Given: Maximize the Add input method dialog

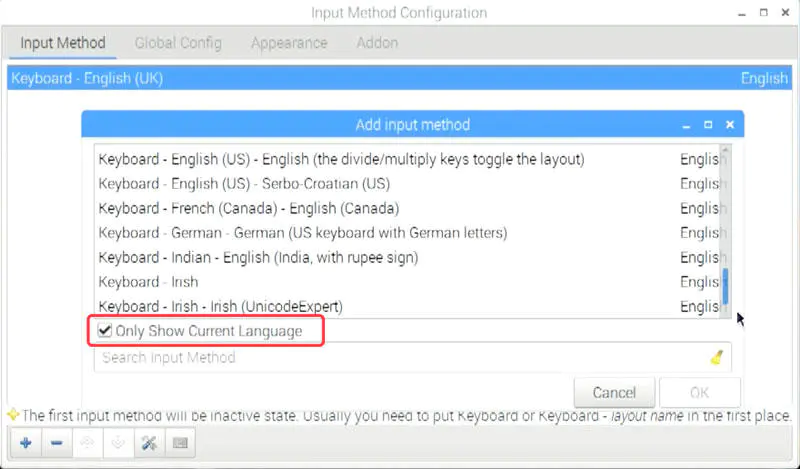Looking at the screenshot, I should coord(708,125).
